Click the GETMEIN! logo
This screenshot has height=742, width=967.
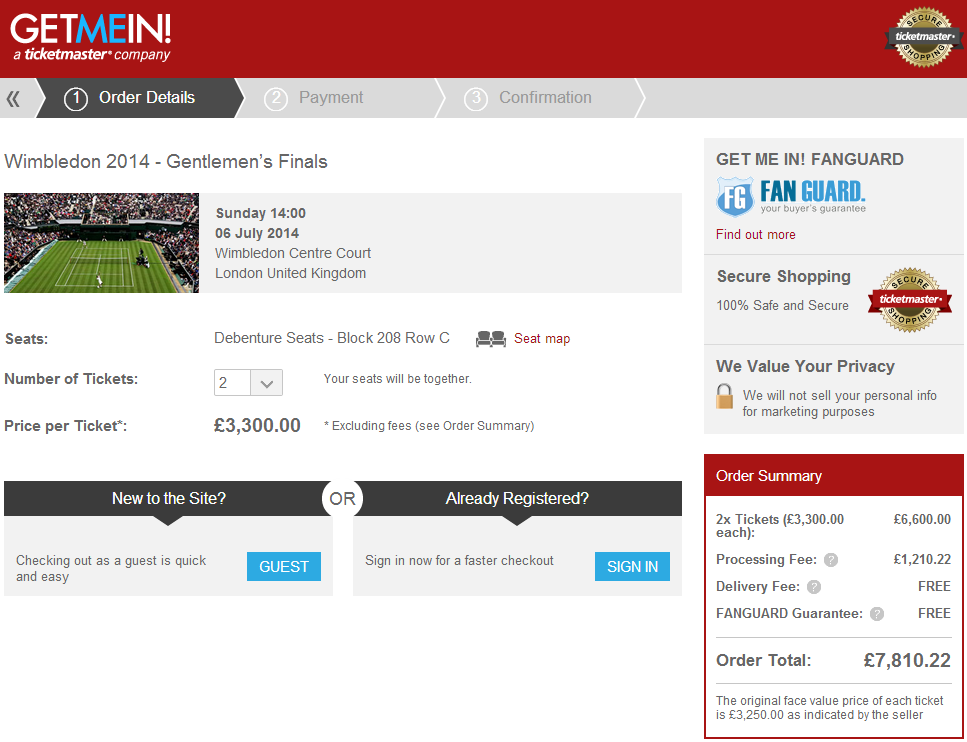(x=91, y=38)
